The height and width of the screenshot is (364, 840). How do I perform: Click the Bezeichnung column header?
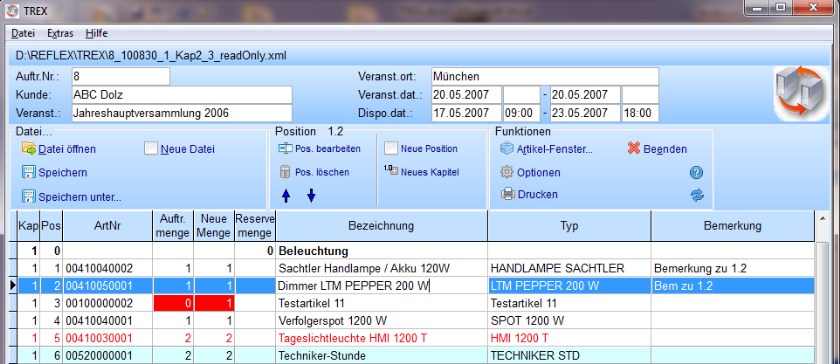[381, 226]
